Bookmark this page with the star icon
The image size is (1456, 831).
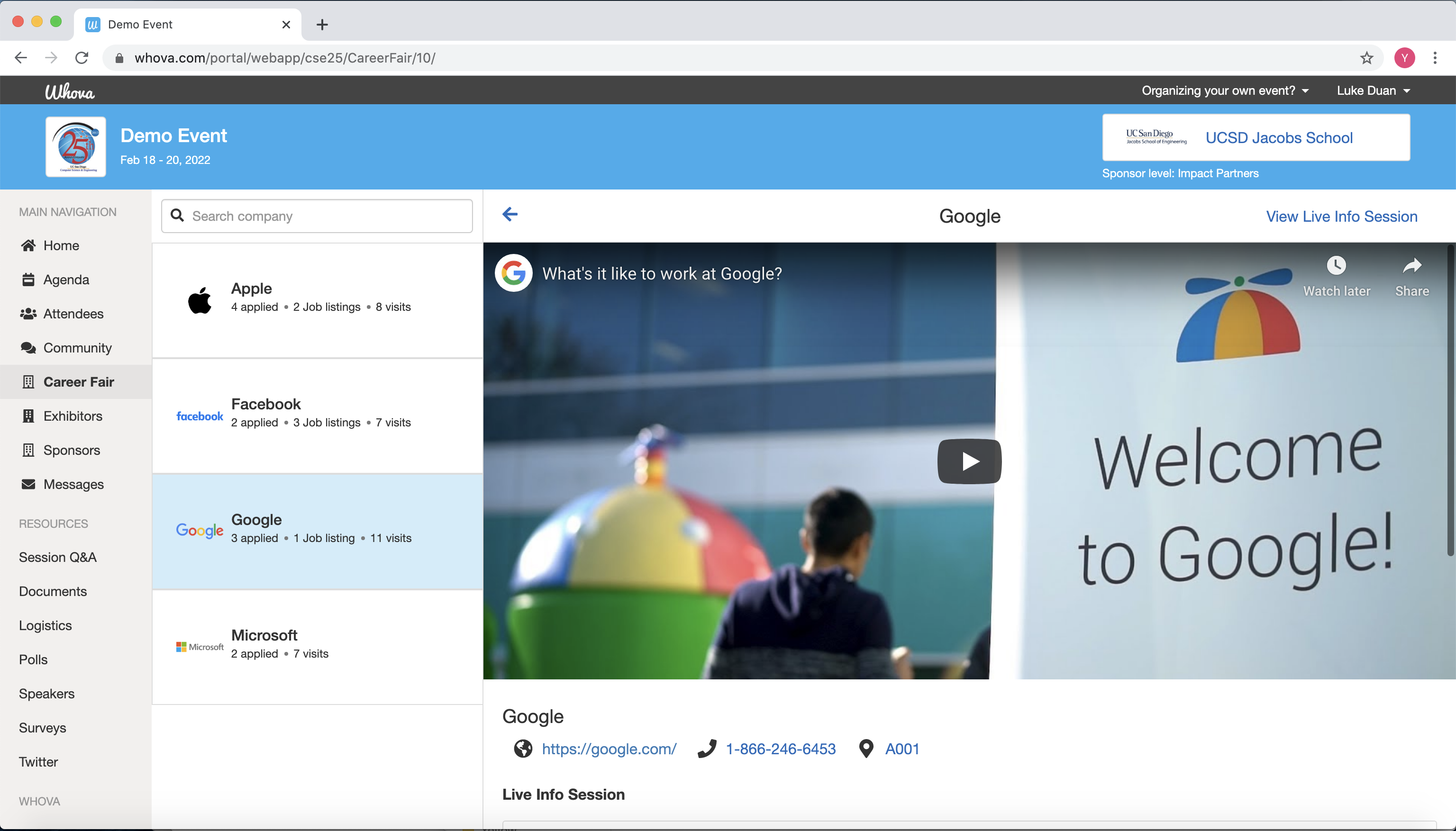point(1366,58)
